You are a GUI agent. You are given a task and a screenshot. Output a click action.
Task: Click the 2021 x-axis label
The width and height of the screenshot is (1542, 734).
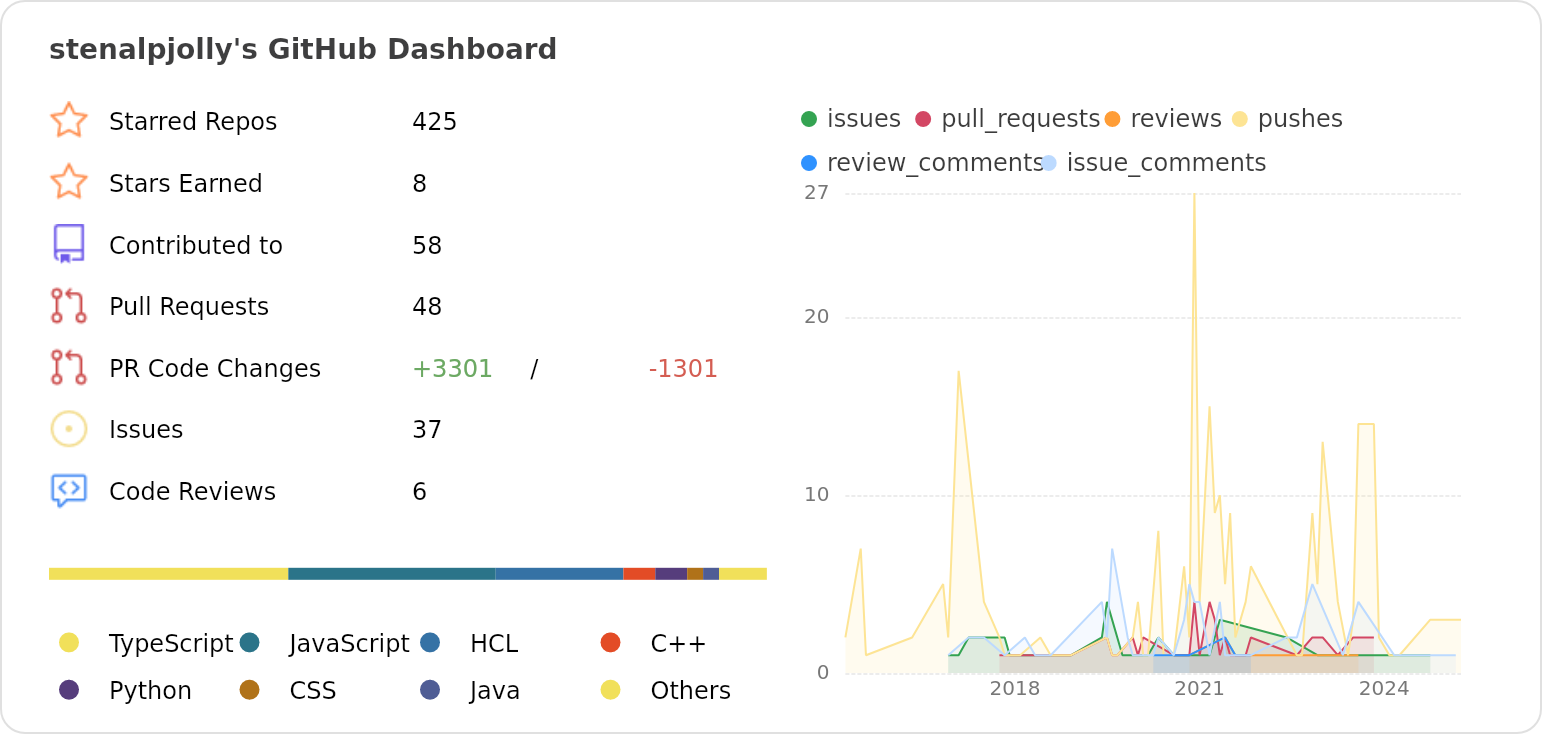pyautogui.click(x=1199, y=689)
